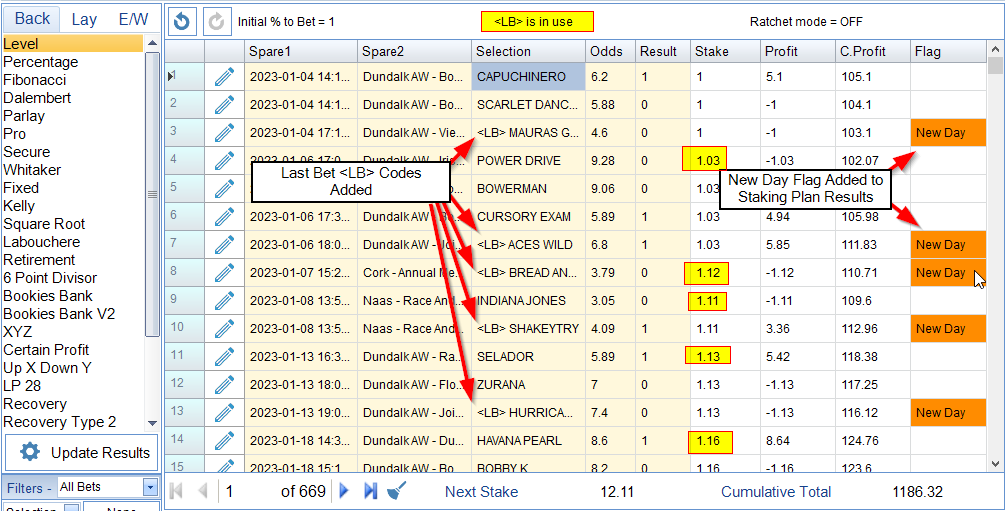Go to next page arrow in navigator
1005x511 pixels.
coord(345,491)
